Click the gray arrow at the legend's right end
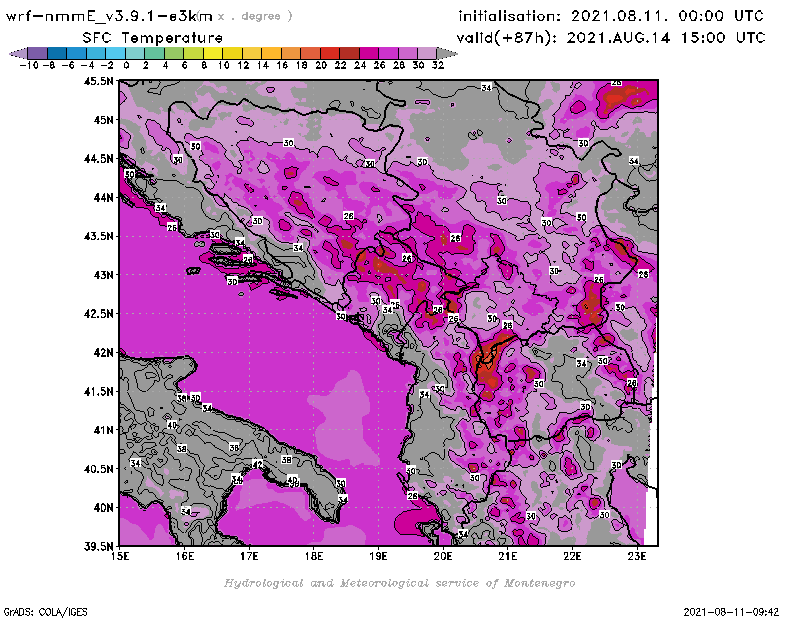The image size is (800, 618). pyautogui.click(x=447, y=54)
